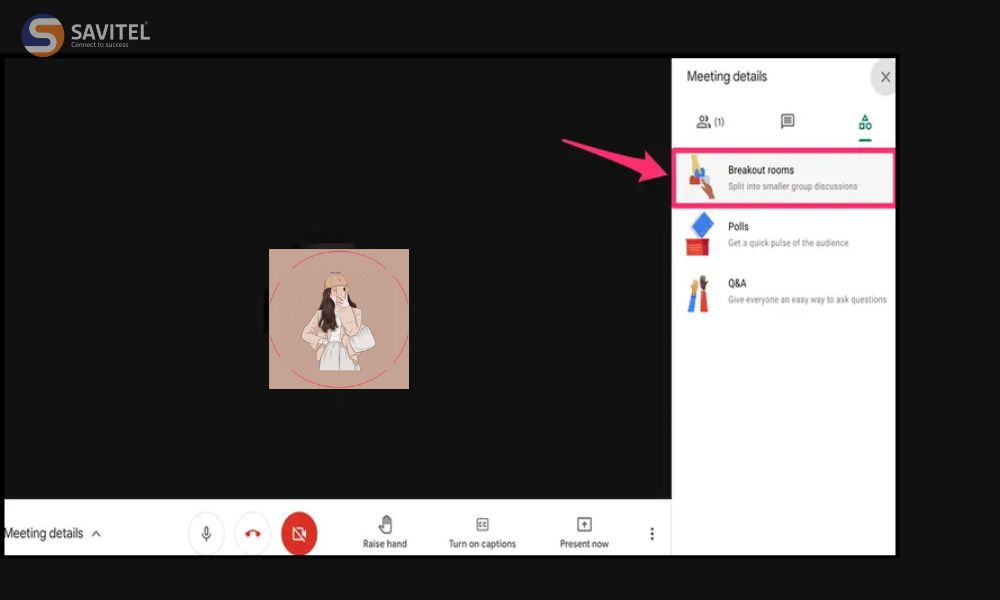
Task: Click the Raise hand icon
Action: coord(385,525)
